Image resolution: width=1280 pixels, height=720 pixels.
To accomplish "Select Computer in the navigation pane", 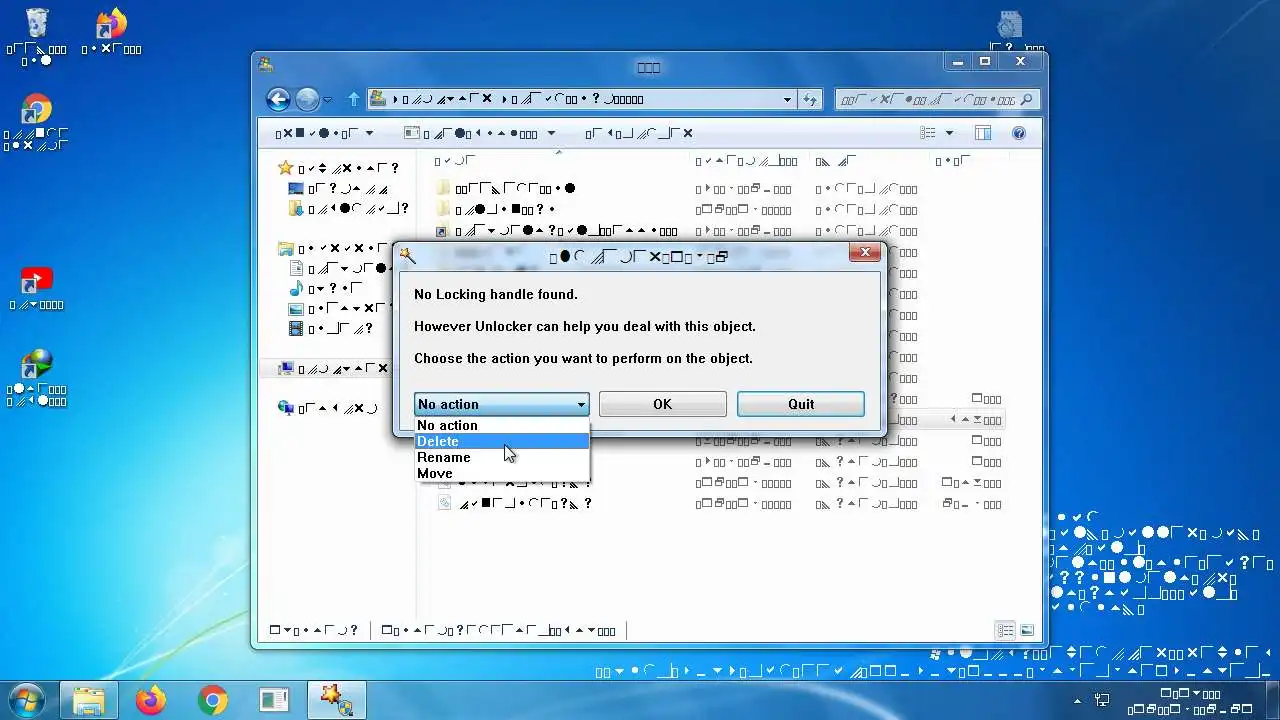I will tap(332, 369).
